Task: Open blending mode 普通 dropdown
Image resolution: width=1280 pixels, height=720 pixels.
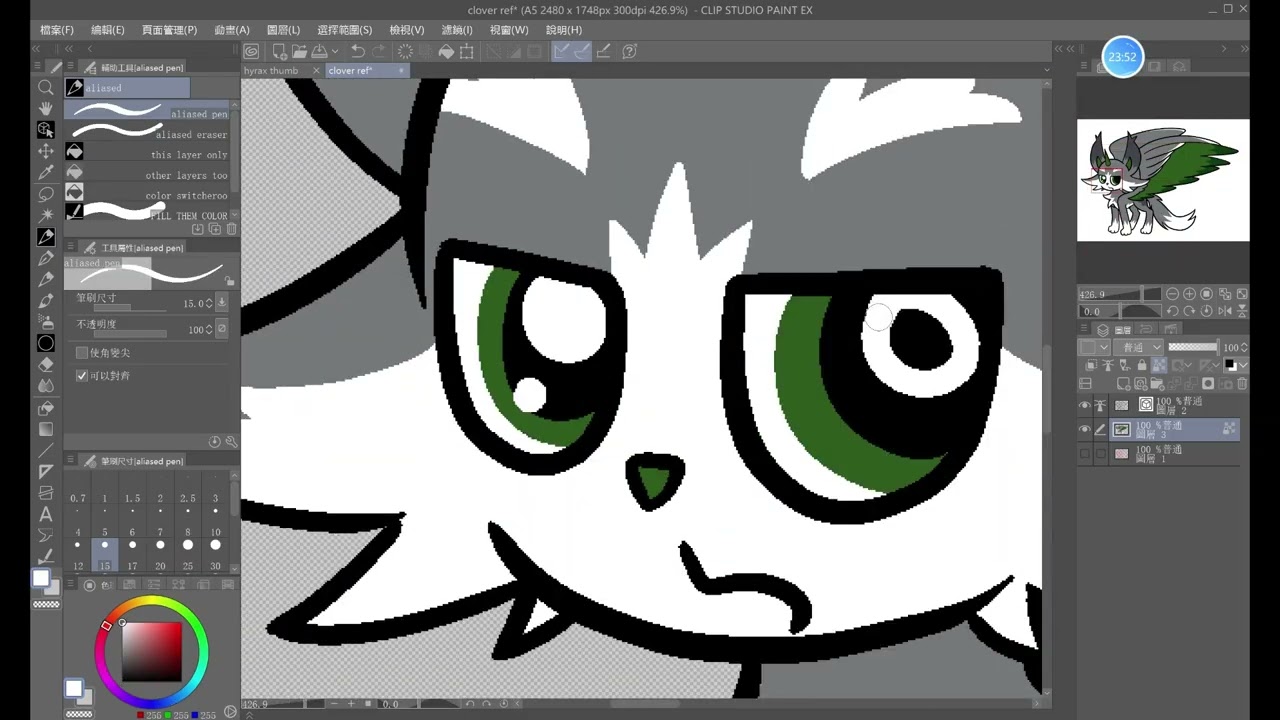Action: [x=1138, y=347]
